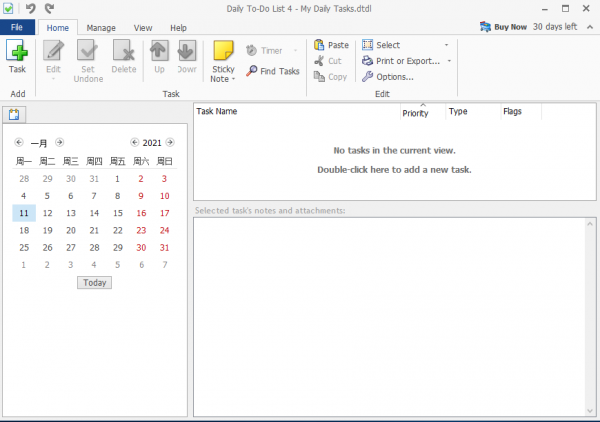This screenshot has height=422, width=600.
Task: Select January 31 in calendar
Action: (165, 248)
